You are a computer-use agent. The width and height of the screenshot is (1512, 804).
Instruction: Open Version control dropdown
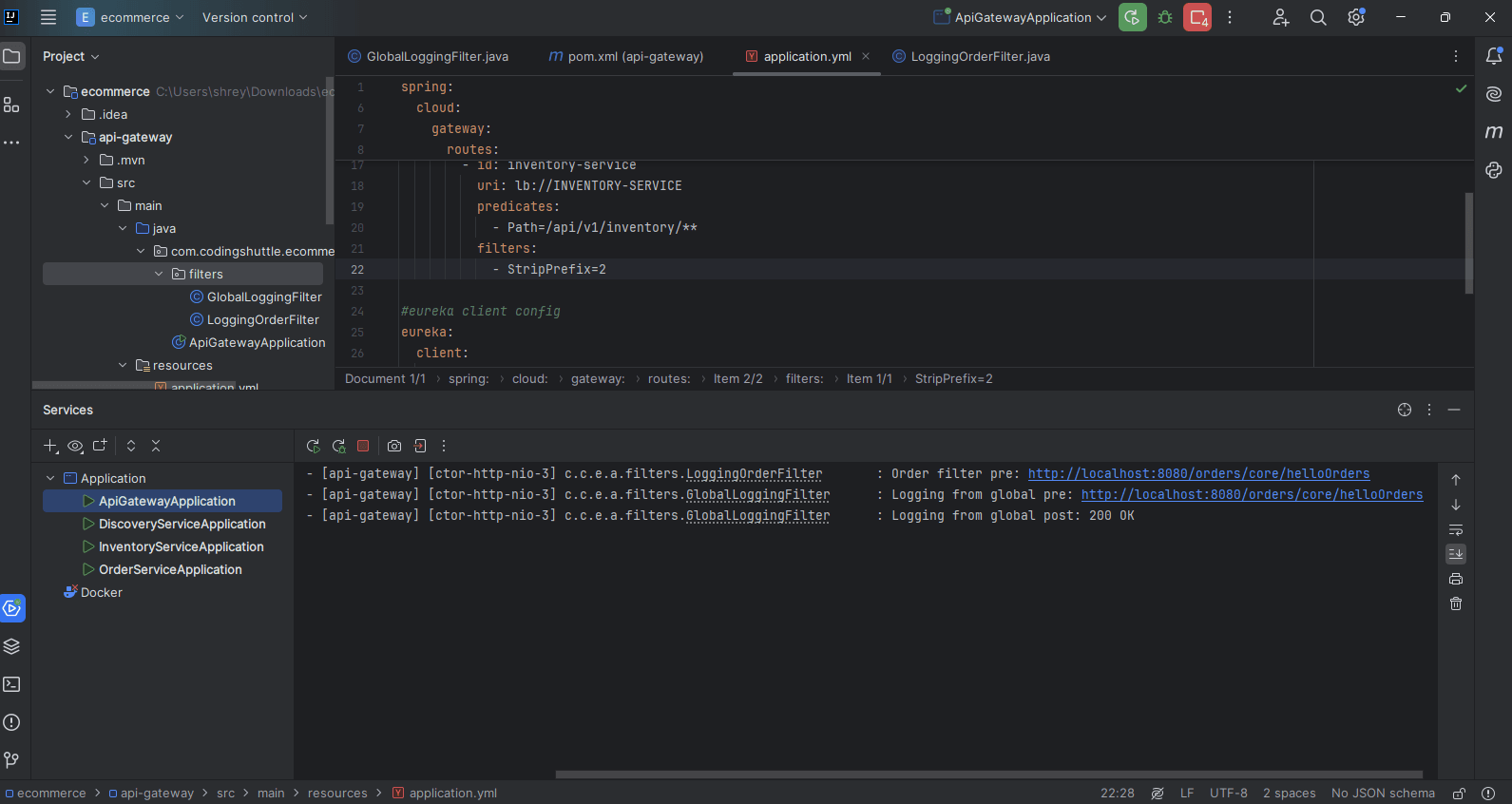[x=255, y=17]
